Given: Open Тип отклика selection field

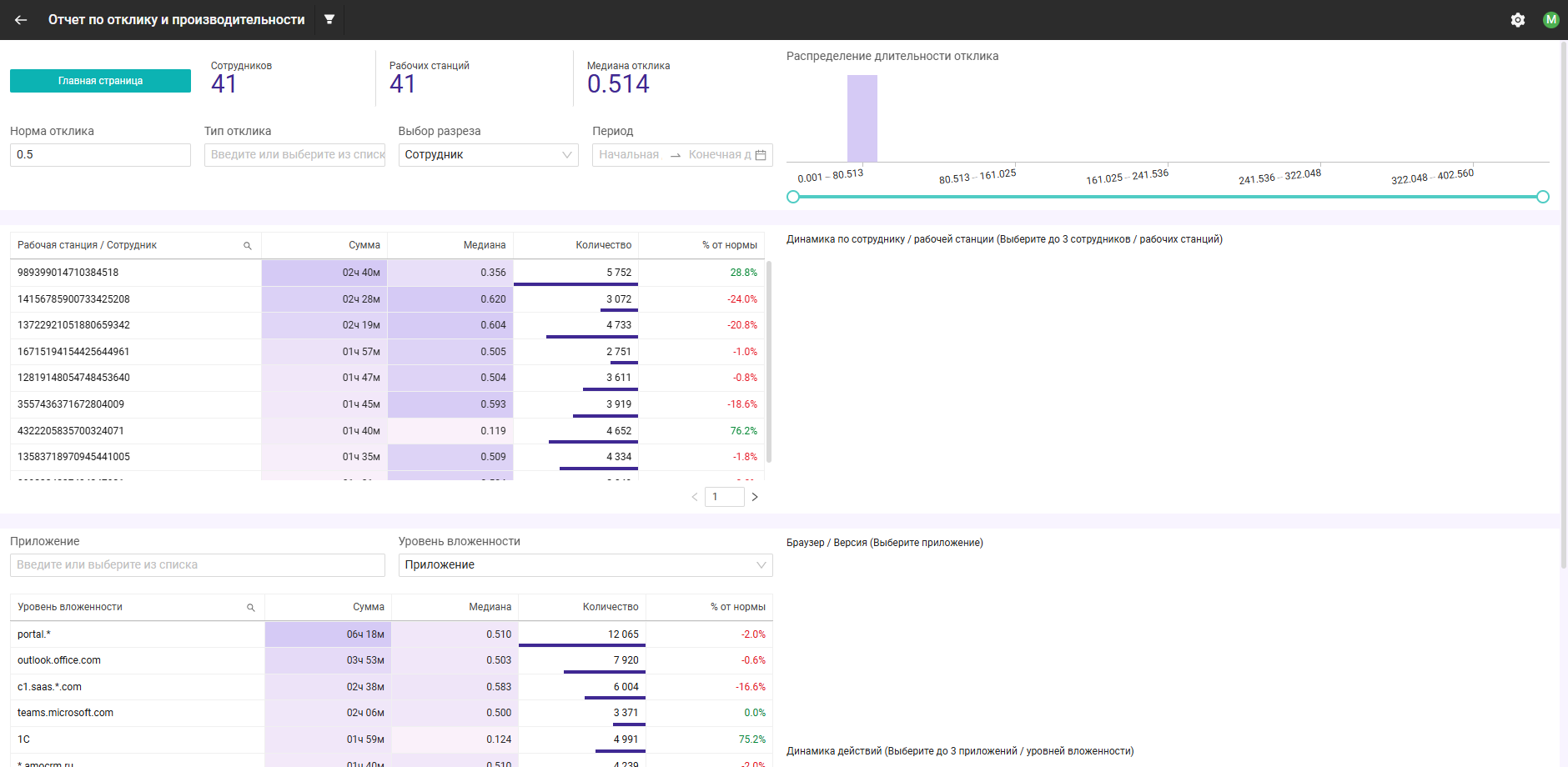Looking at the screenshot, I should (x=294, y=155).
